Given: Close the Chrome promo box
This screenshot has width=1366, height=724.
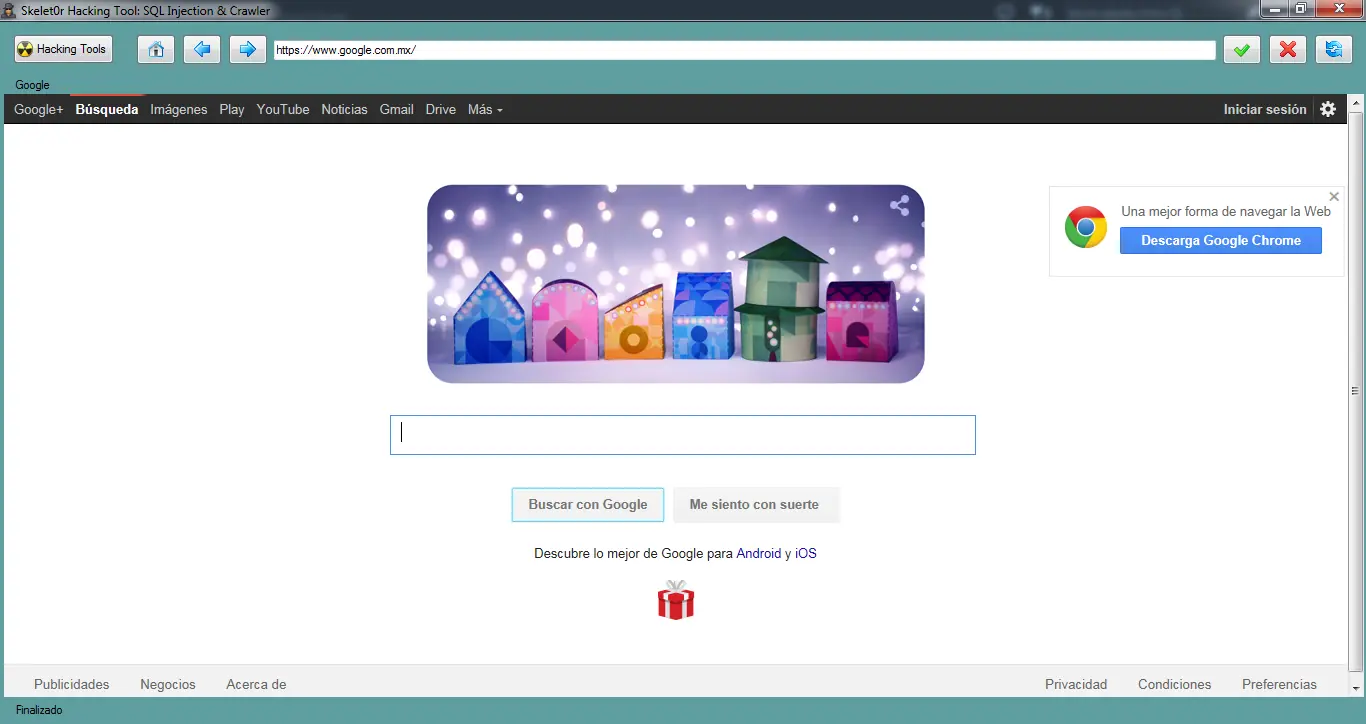Looking at the screenshot, I should pos(1334,197).
